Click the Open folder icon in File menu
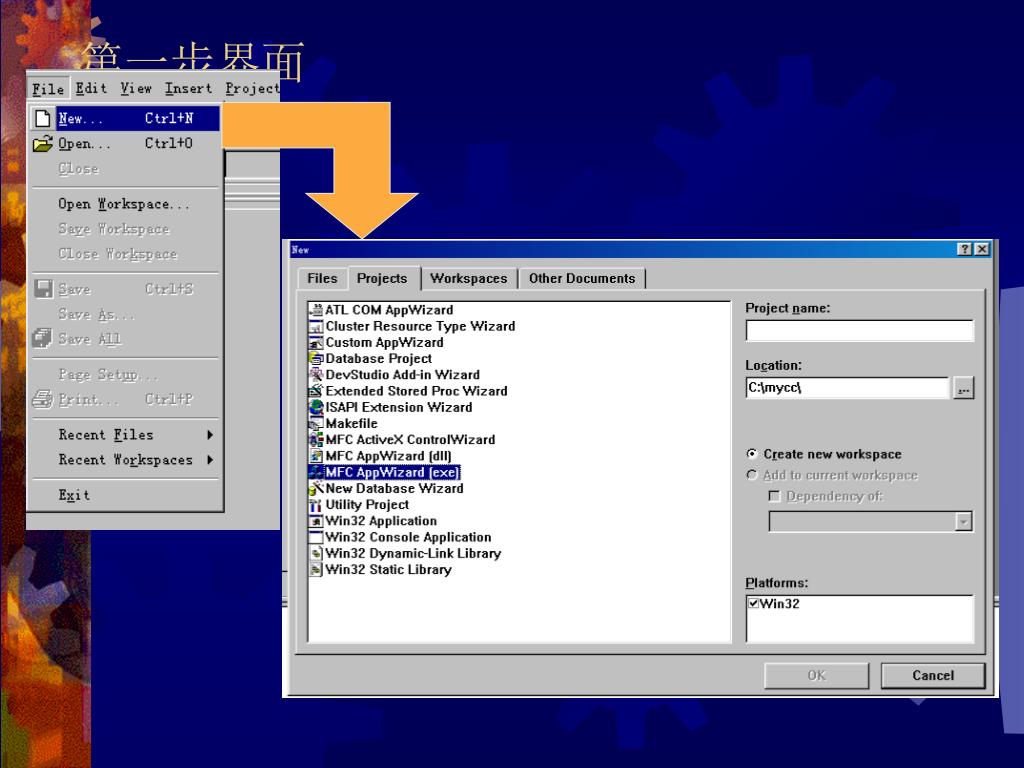 pyautogui.click(x=42, y=144)
